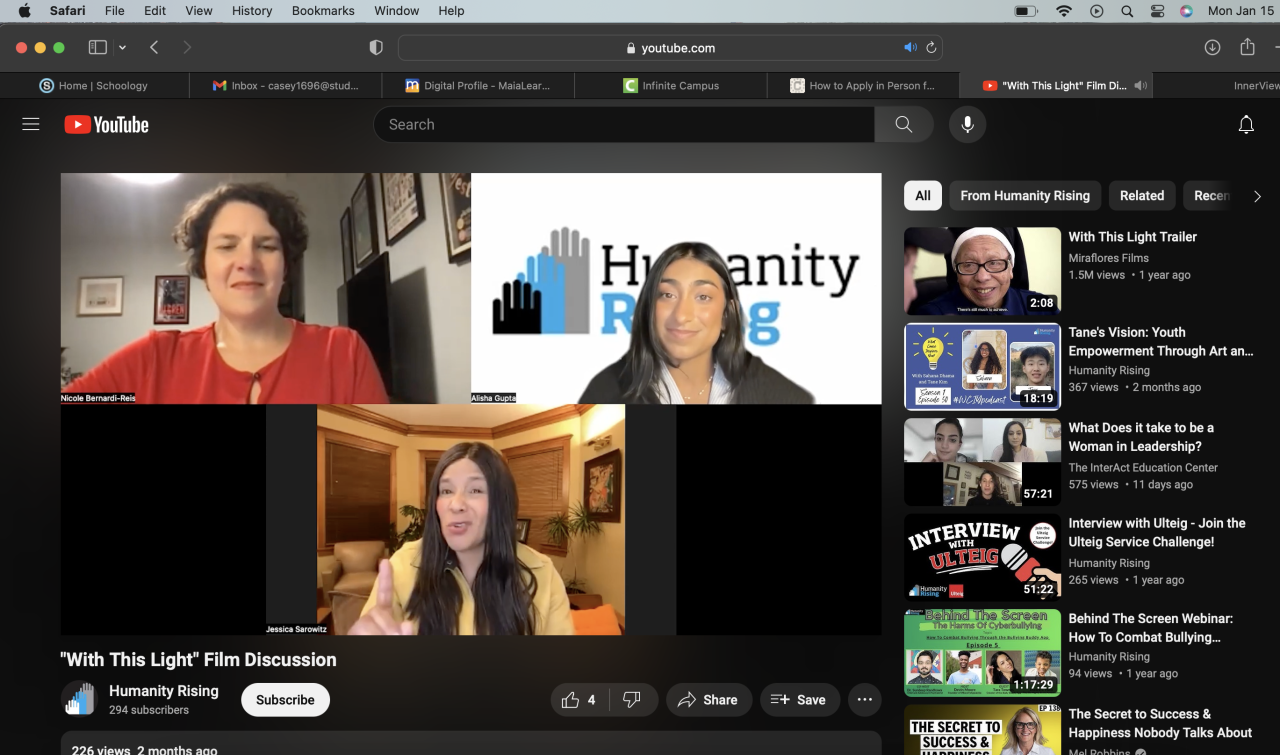Open Safari's View menu
This screenshot has width=1280, height=755.
tap(199, 11)
